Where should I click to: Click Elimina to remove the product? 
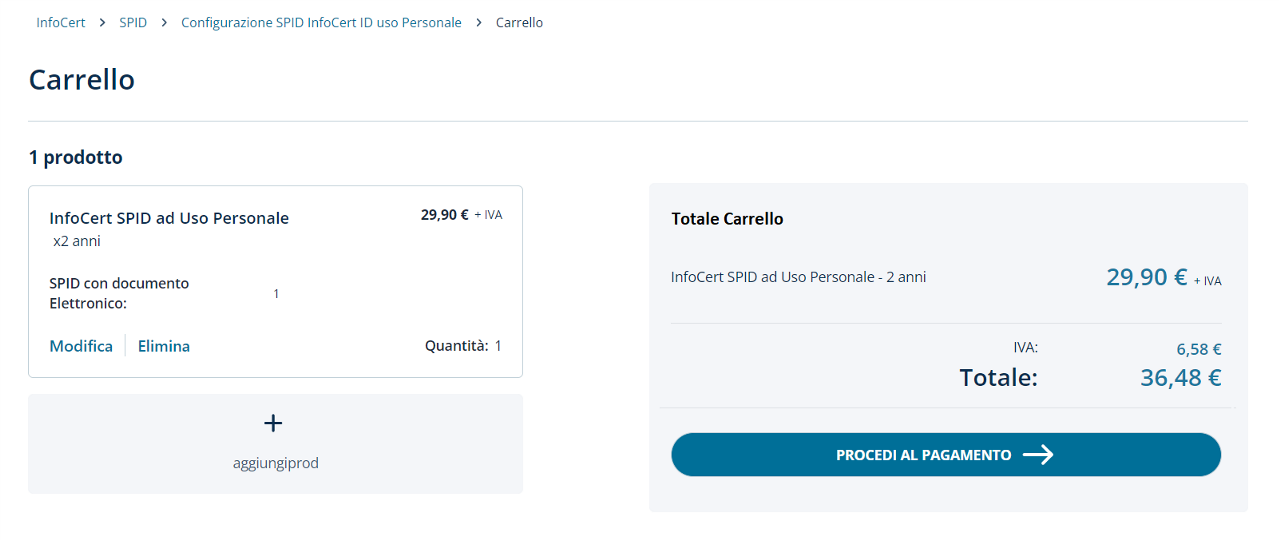[164, 346]
